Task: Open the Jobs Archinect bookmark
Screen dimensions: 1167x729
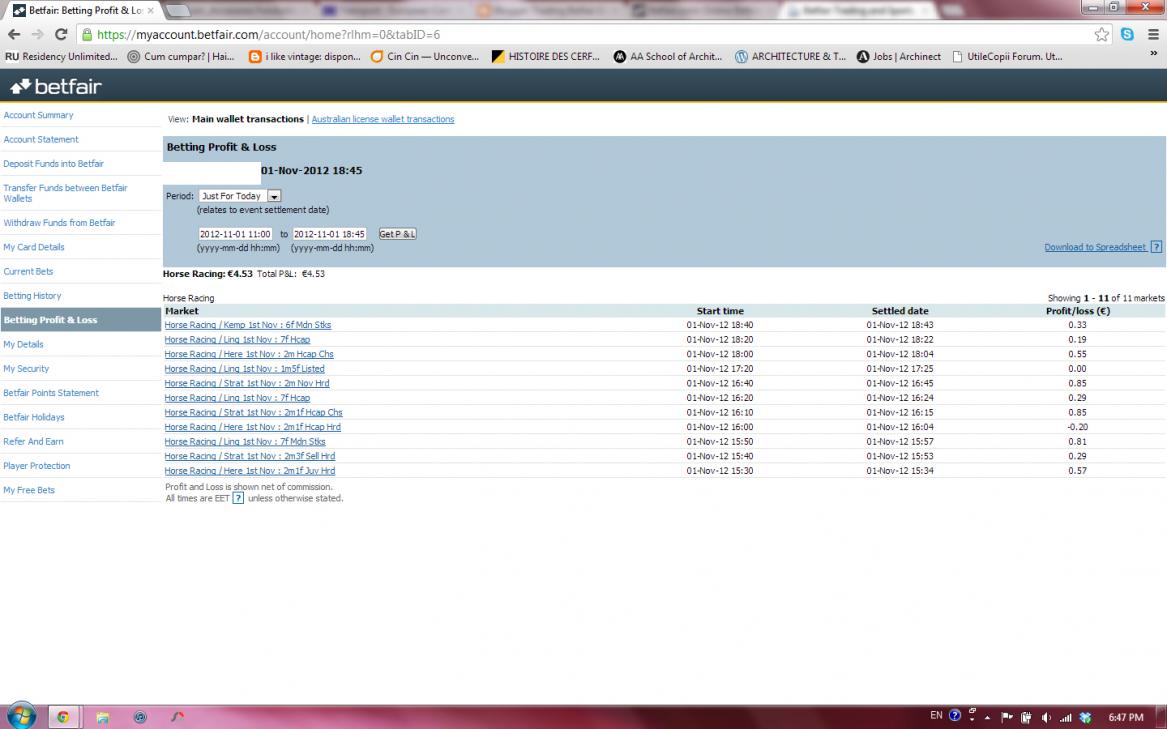Action: click(898, 57)
